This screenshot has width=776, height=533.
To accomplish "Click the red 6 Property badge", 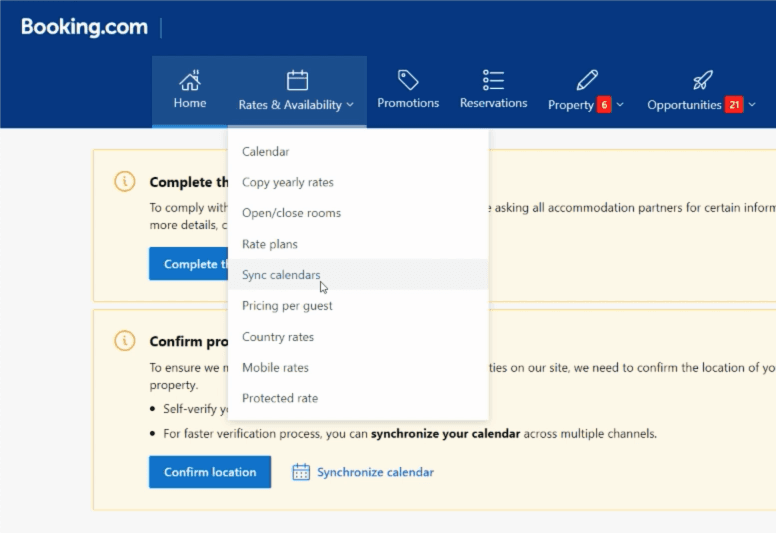I will point(604,105).
